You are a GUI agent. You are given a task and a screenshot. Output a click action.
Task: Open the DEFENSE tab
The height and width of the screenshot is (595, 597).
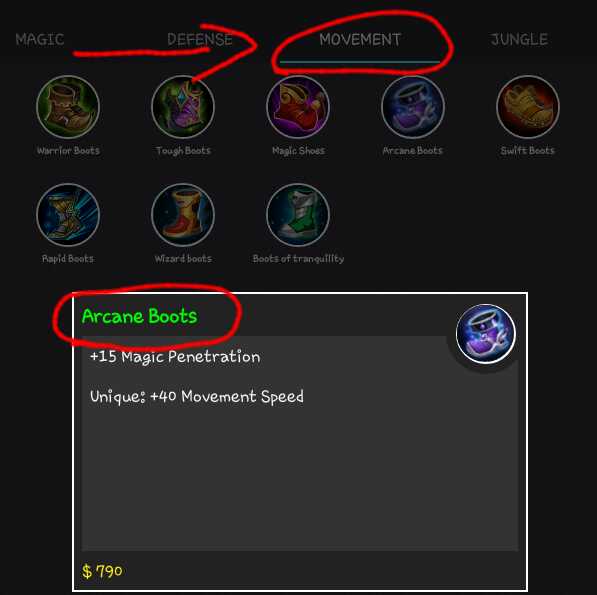point(200,40)
